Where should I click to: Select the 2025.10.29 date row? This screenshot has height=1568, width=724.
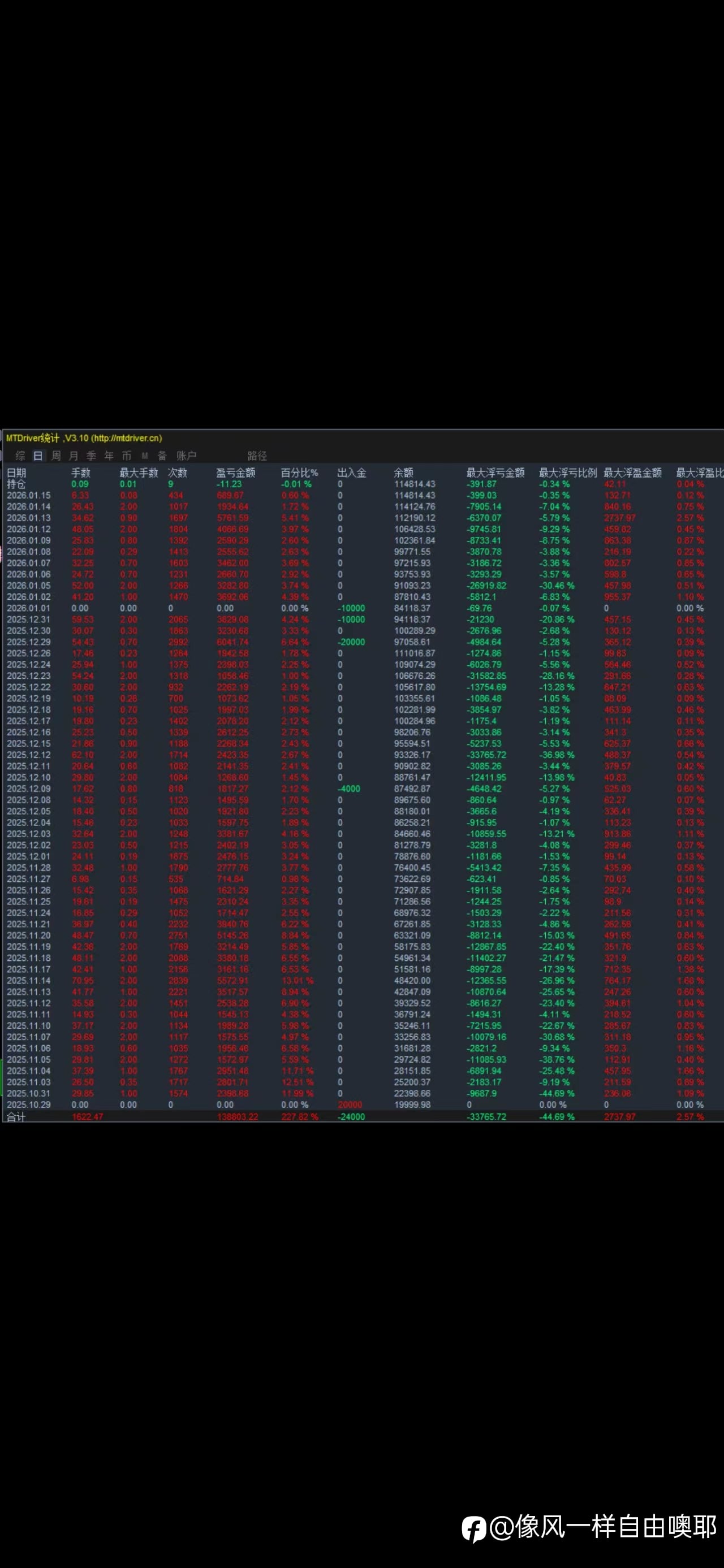29,1105
